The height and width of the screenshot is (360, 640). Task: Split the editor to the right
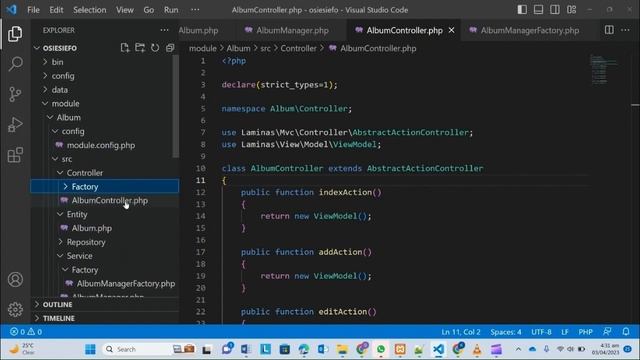pyautogui.click(x=609, y=30)
